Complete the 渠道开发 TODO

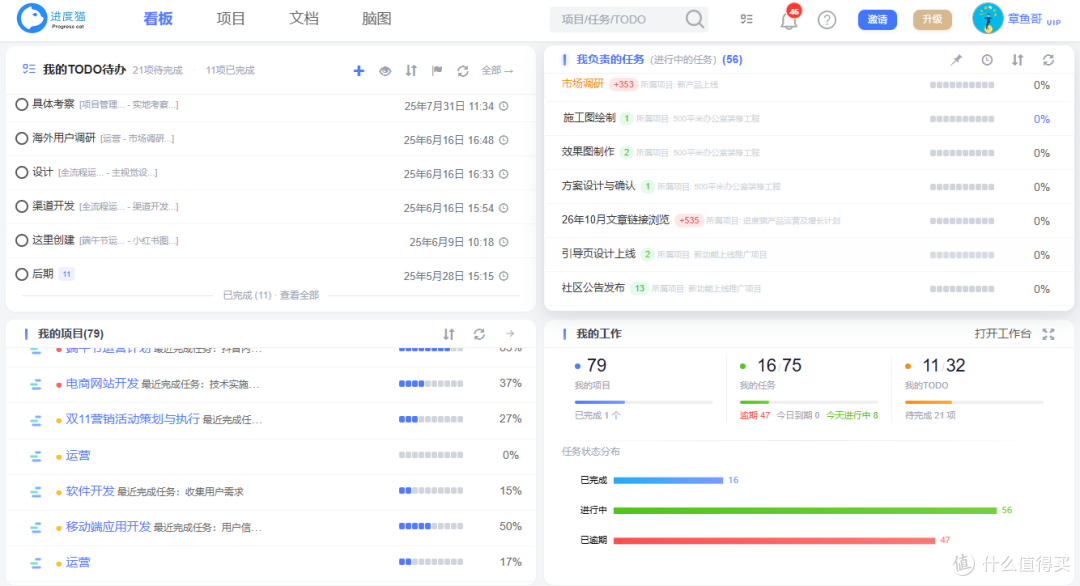tap(21, 206)
